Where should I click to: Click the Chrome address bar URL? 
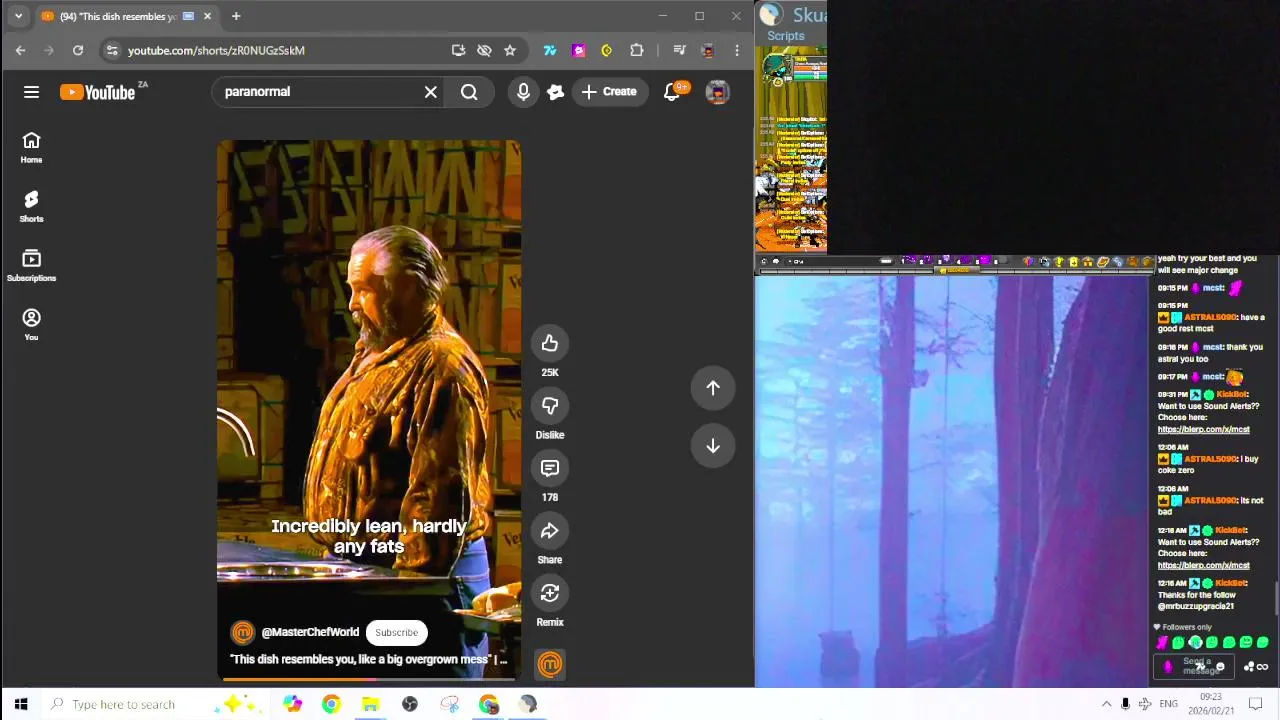pos(216,50)
